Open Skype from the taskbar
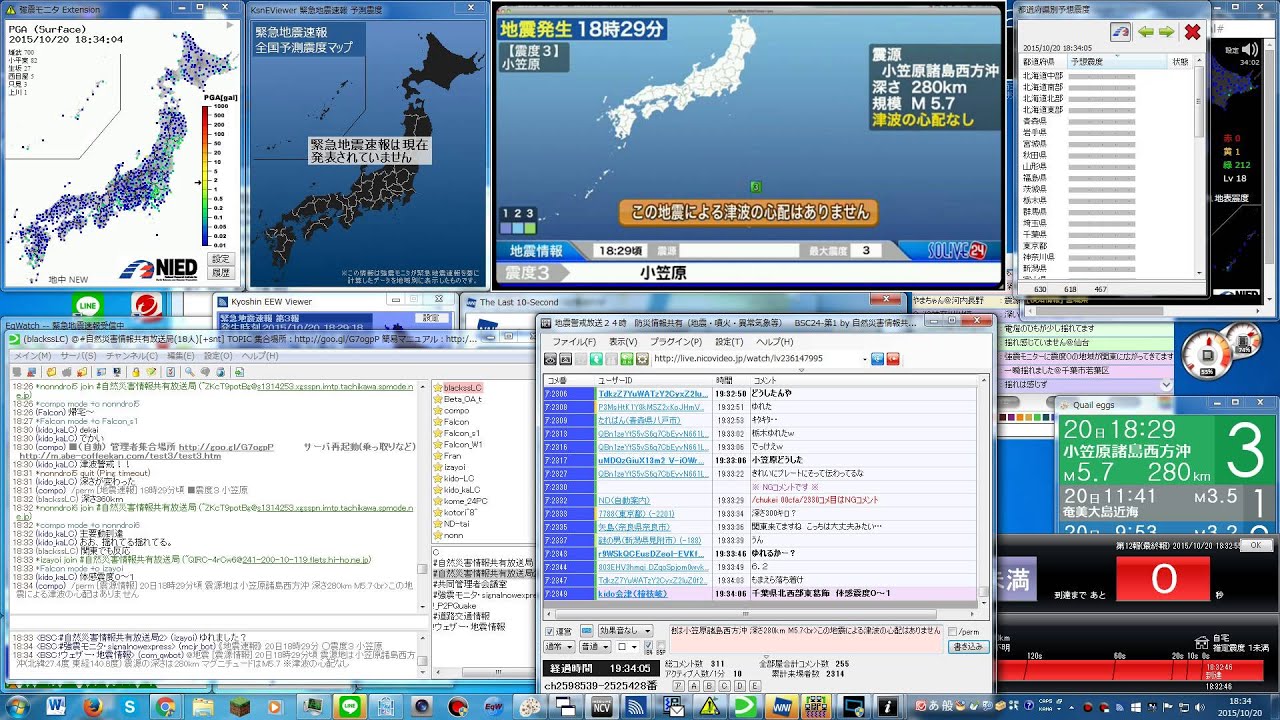This screenshot has width=1280, height=720. pyautogui.click(x=129, y=707)
